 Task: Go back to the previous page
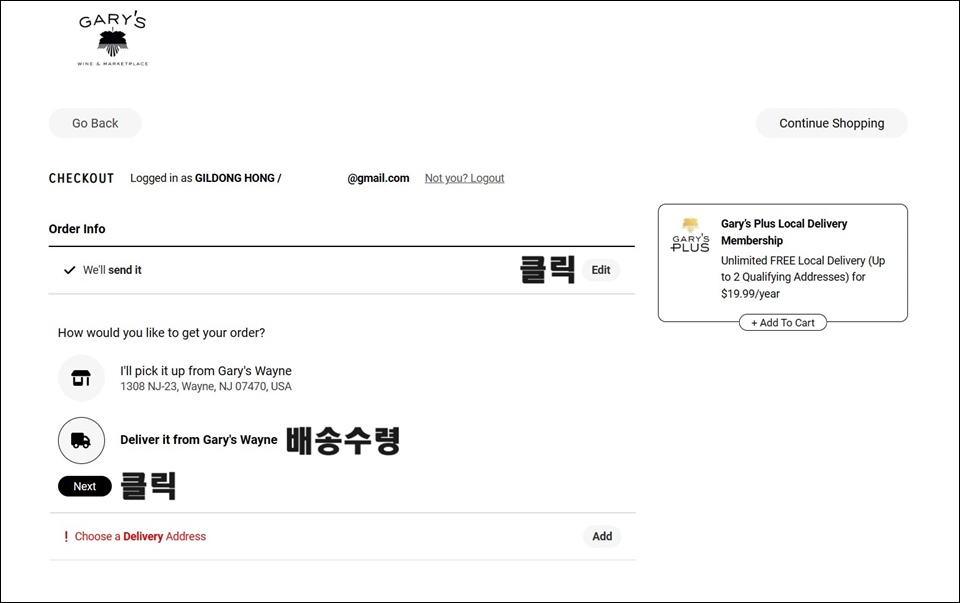pos(95,123)
